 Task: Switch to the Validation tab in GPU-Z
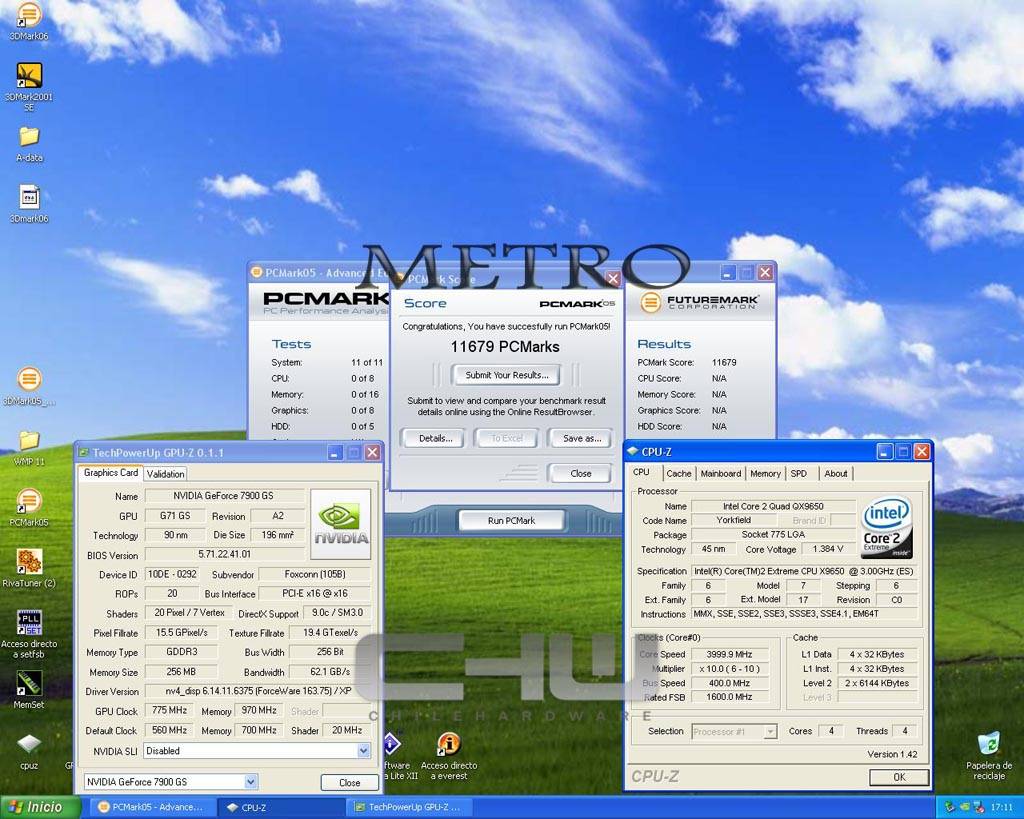165,474
